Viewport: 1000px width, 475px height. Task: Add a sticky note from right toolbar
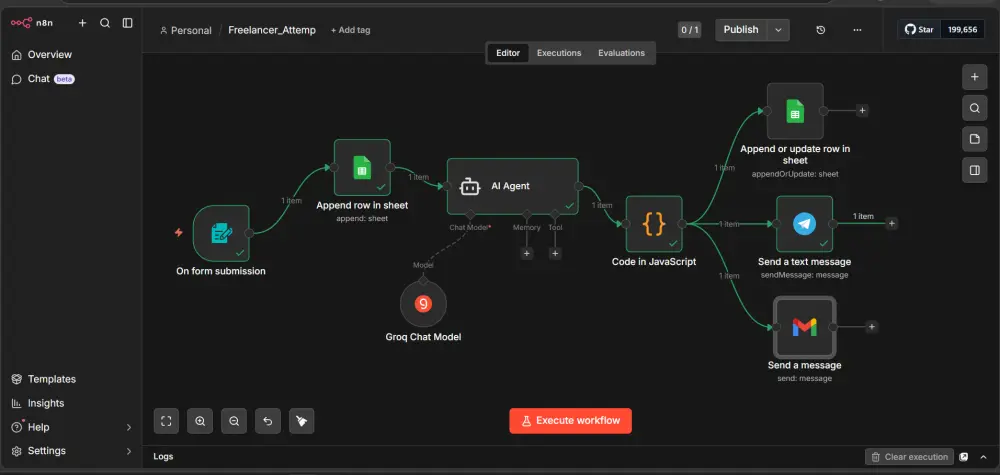(974, 139)
